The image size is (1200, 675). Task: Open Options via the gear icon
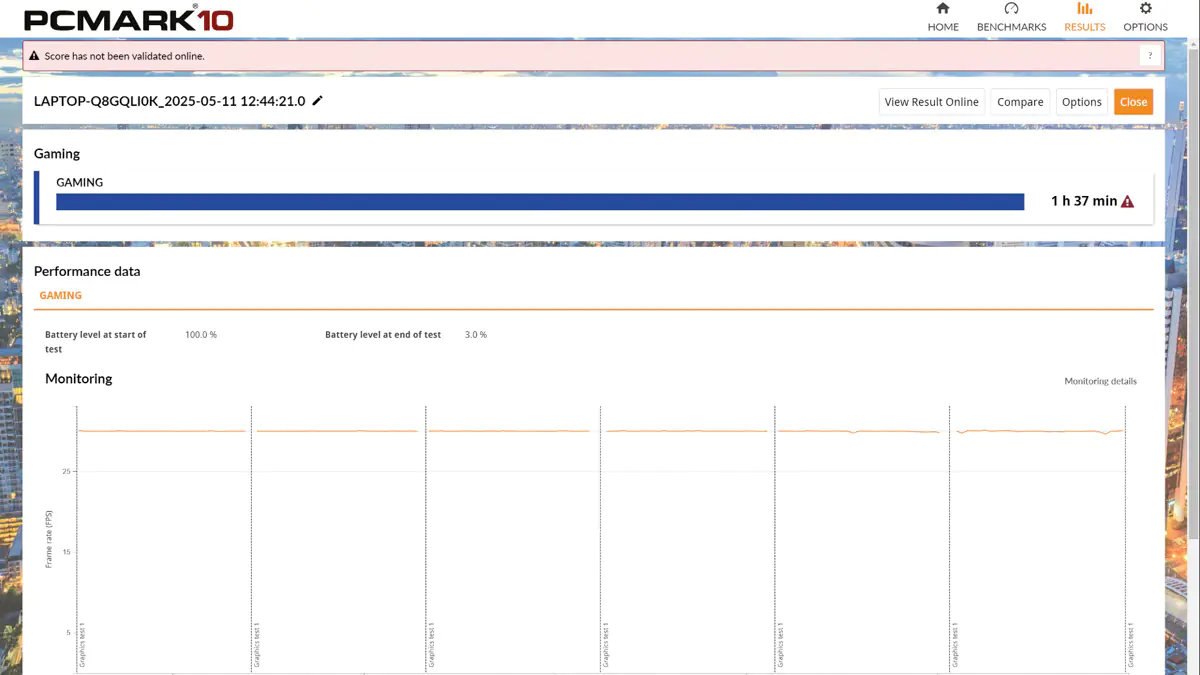coord(1145,9)
